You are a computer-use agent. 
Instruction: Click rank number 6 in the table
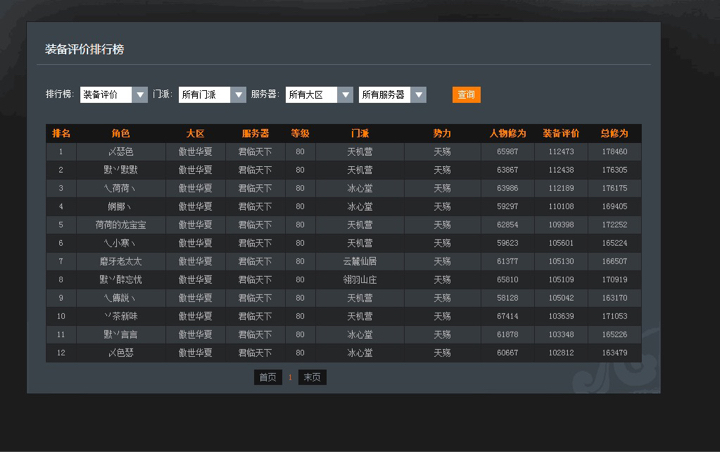pyautogui.click(x=61, y=243)
